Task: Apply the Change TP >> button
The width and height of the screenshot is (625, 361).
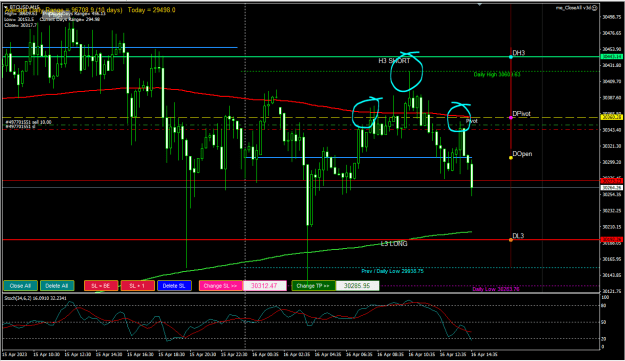Action: coord(313,286)
